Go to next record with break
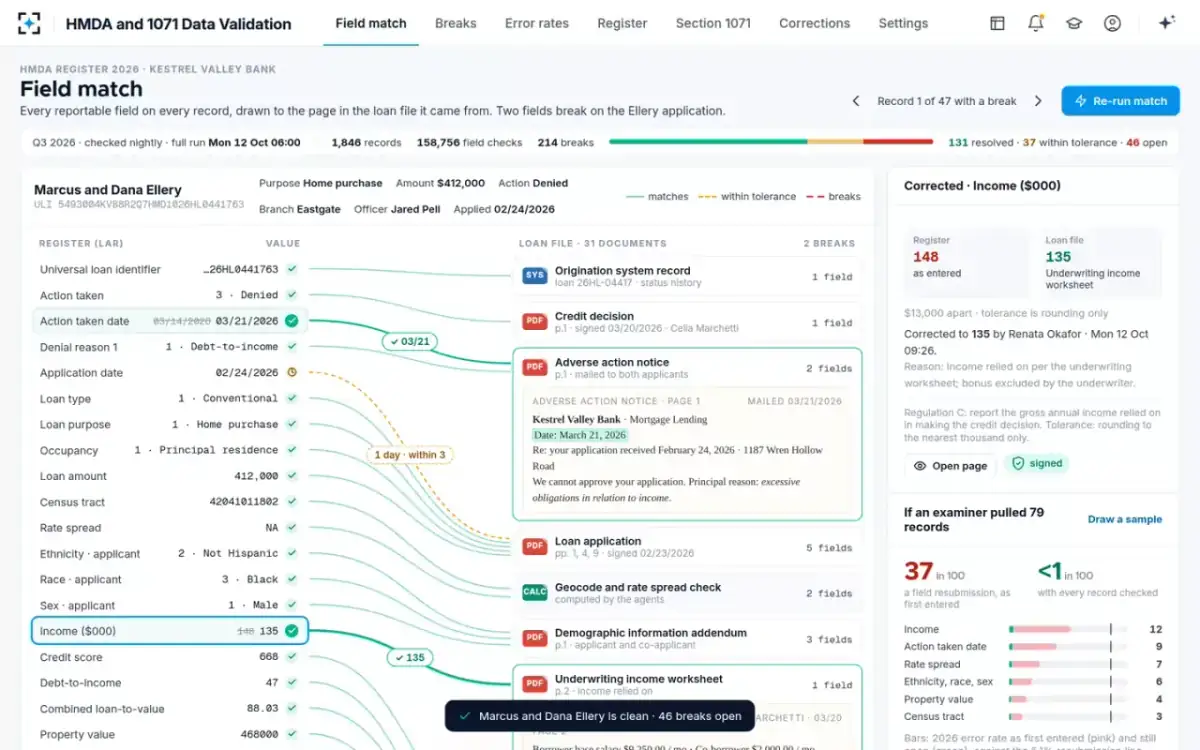This screenshot has width=1200, height=750. point(1038,101)
